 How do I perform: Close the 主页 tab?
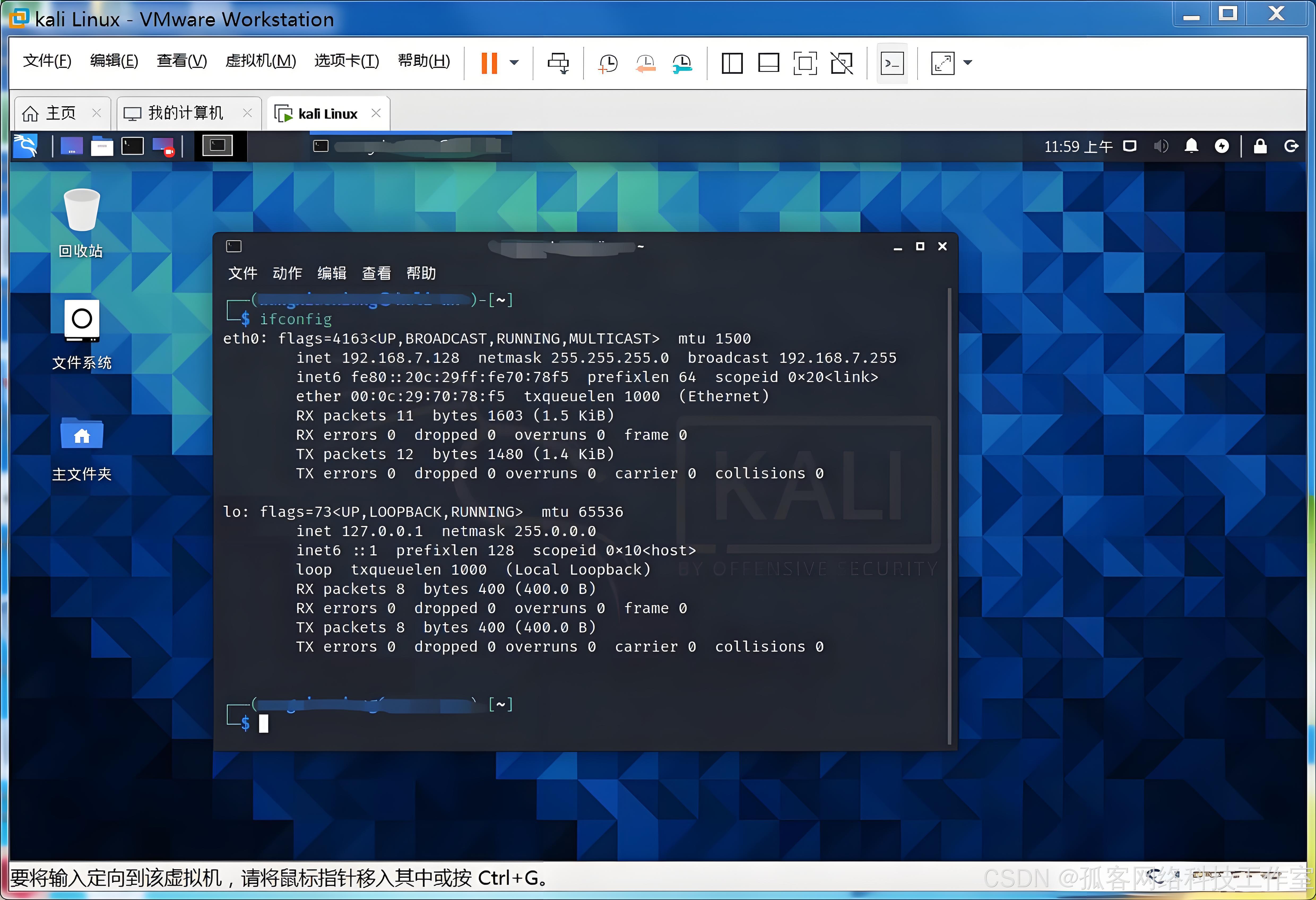96,113
